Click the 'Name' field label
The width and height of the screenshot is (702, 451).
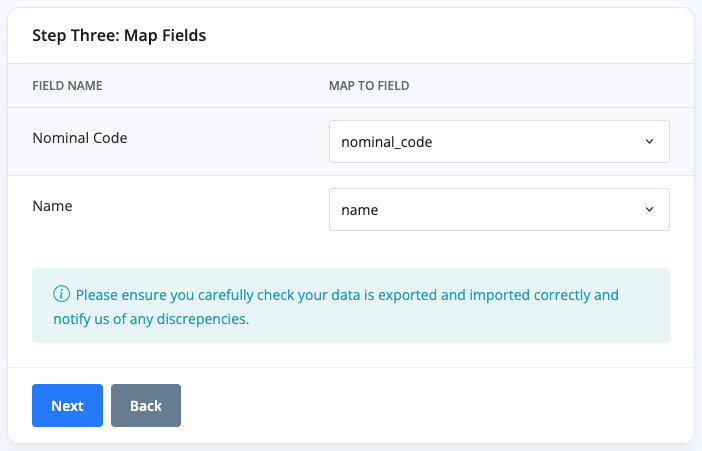click(52, 205)
